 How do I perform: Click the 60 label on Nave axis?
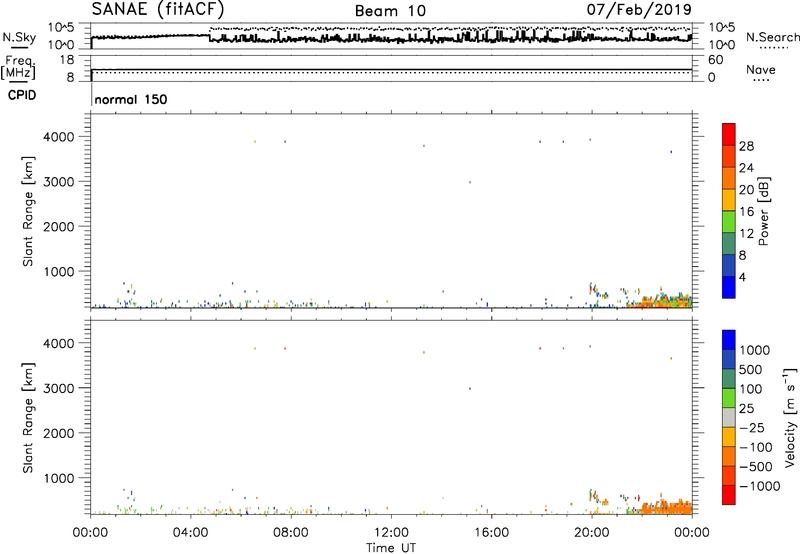[715, 60]
